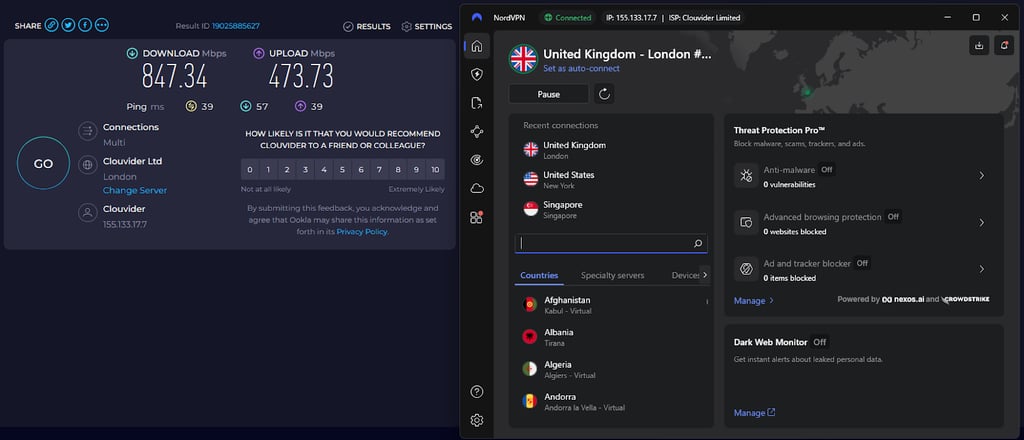Select United Kingdom London recent connection
This screenshot has height=440, width=1024.
[611, 149]
